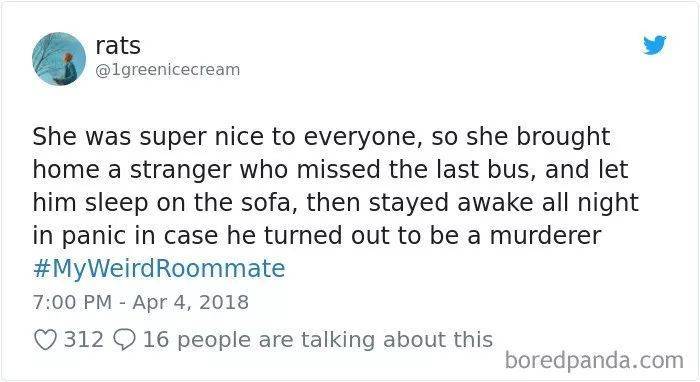Select the 312 likes count
The image size is (700, 382).
pyautogui.click(x=83, y=340)
